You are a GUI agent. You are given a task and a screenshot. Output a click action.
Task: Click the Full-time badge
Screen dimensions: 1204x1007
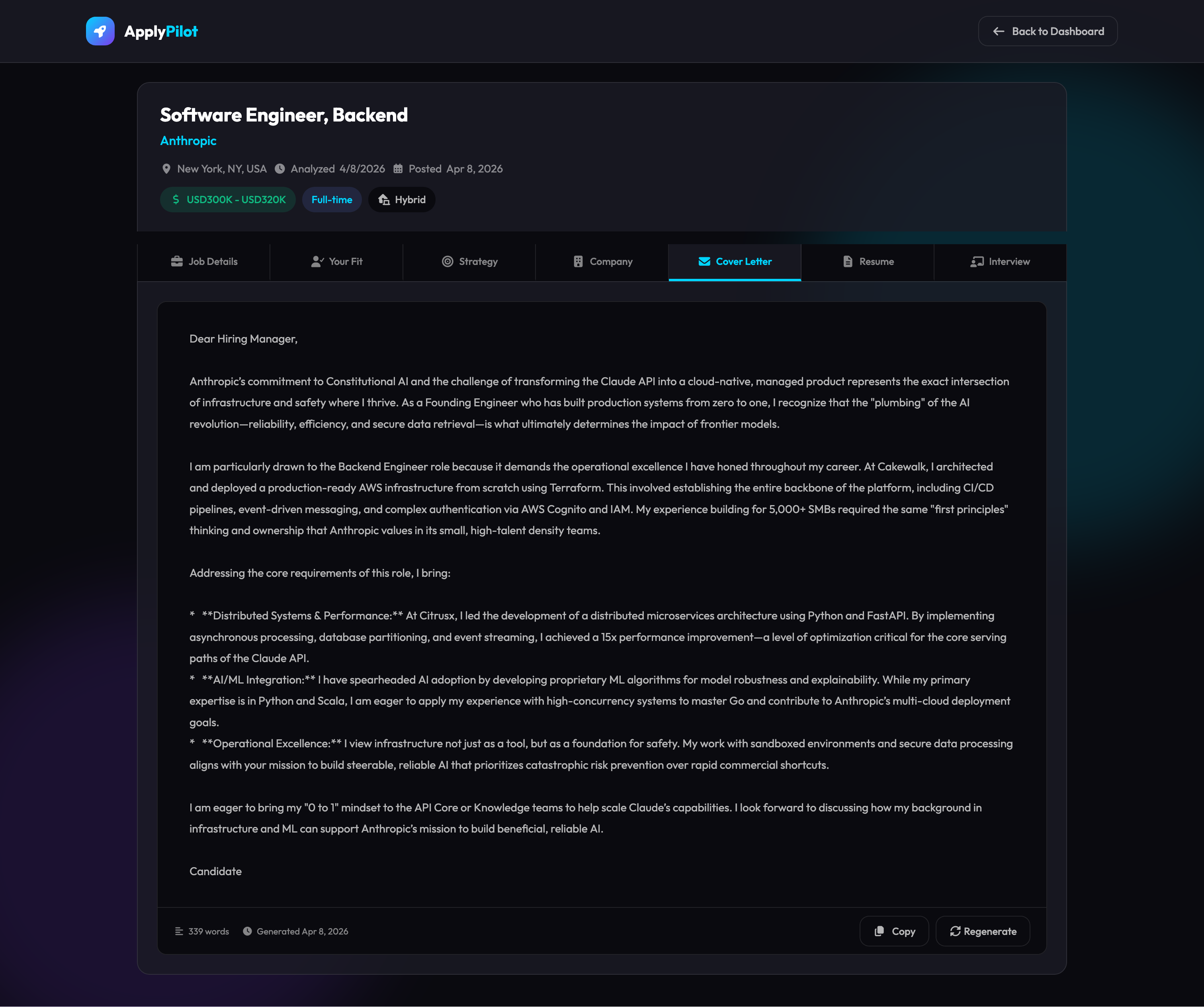[332, 200]
